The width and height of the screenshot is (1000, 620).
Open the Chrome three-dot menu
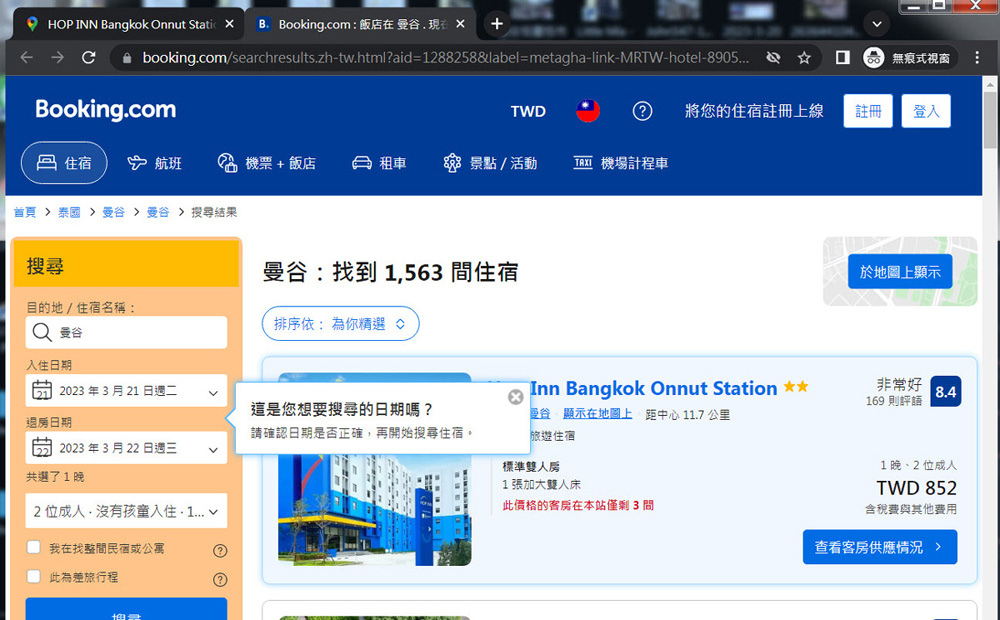(x=977, y=57)
